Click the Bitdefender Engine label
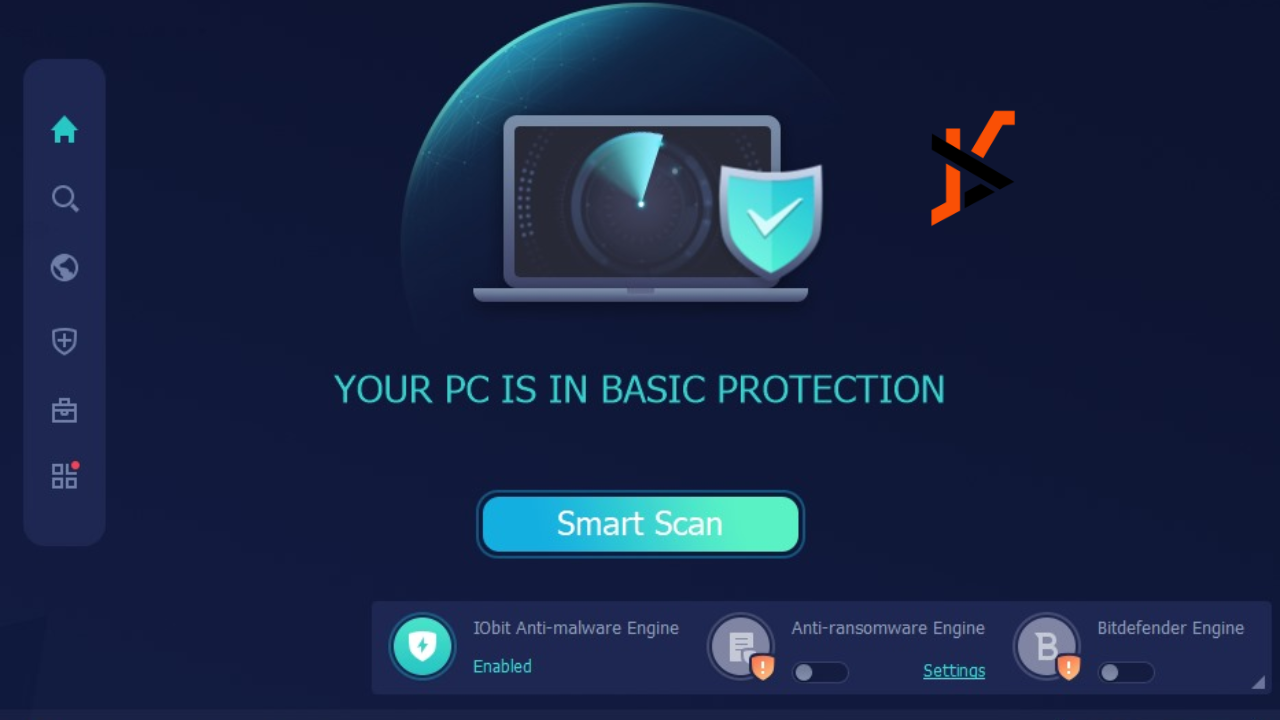 point(1171,628)
